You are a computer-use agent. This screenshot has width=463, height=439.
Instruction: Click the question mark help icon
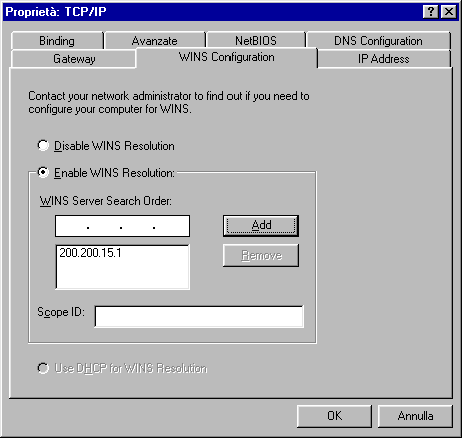click(431, 12)
